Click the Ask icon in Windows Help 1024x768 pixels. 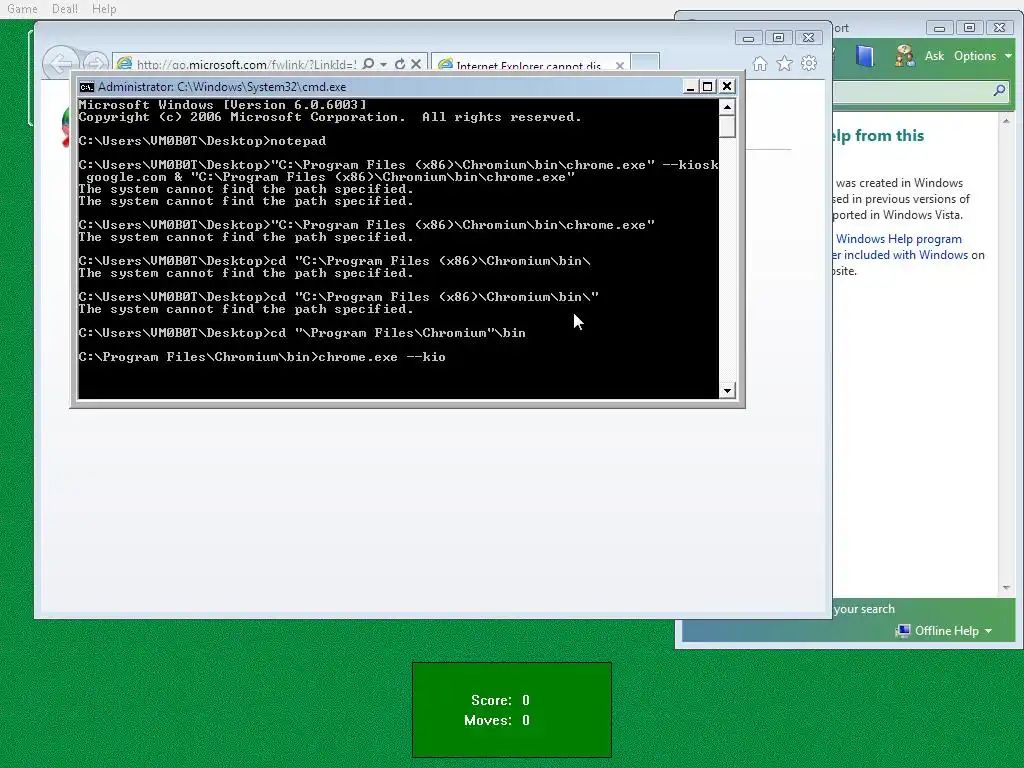[905, 56]
